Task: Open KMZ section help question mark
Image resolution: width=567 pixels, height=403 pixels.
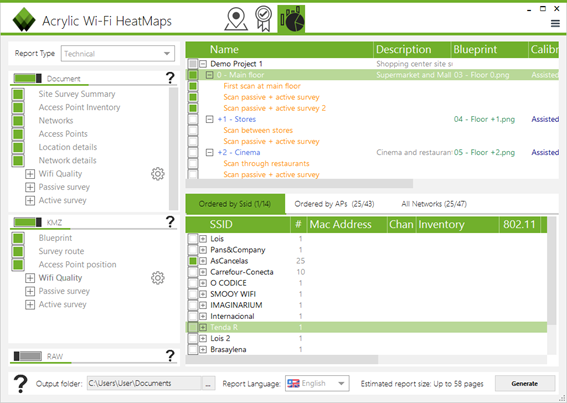Action: click(x=170, y=221)
